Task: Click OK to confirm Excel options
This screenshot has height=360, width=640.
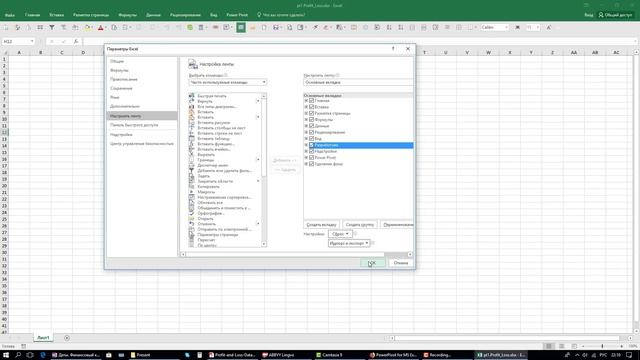Action: [x=373, y=263]
